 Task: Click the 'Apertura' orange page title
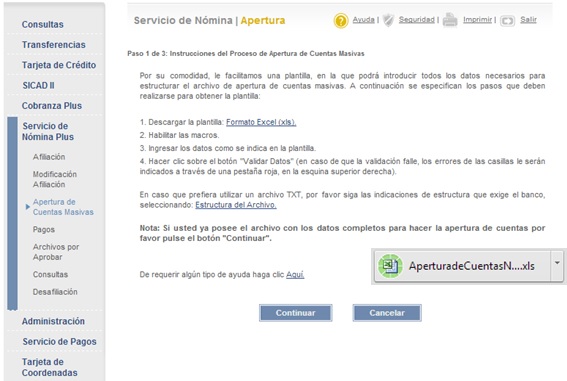[x=263, y=21]
